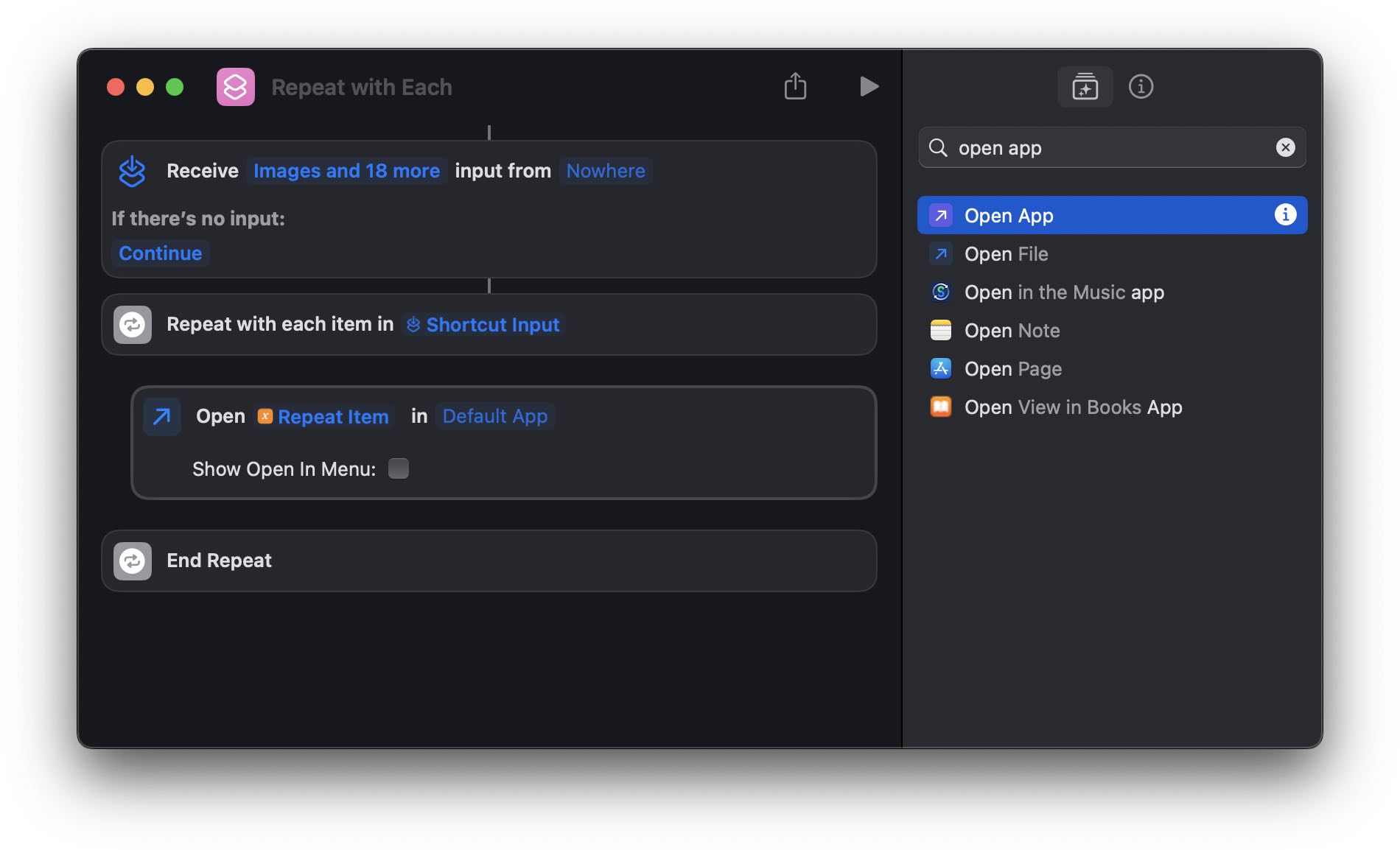Click the Open action arrow icon

(162, 417)
